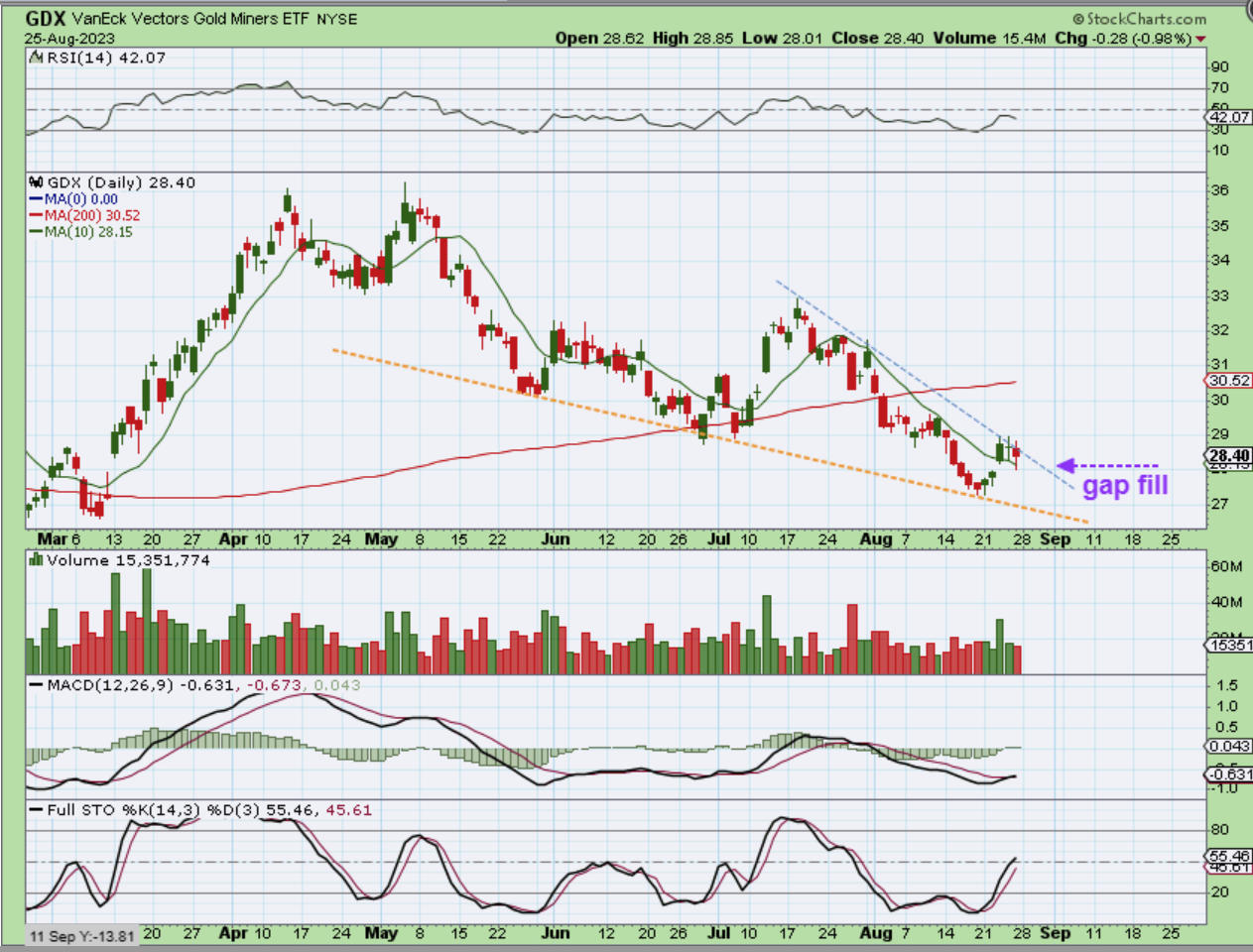1253x952 pixels.
Task: Click the 42.07 tag on the RSI axis
Action: 1229,117
